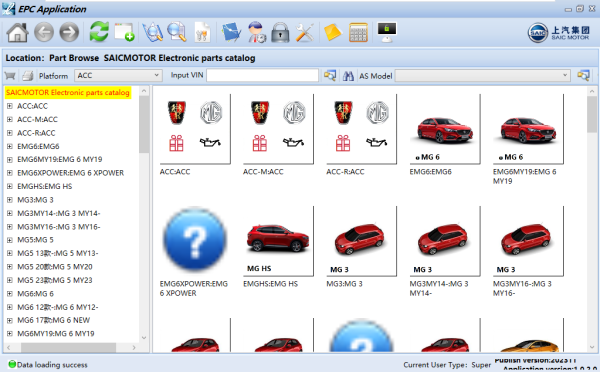Select EMG6MY19:EMG 6 MY19 tree item
This screenshot has width=600, height=372.
[60, 159]
